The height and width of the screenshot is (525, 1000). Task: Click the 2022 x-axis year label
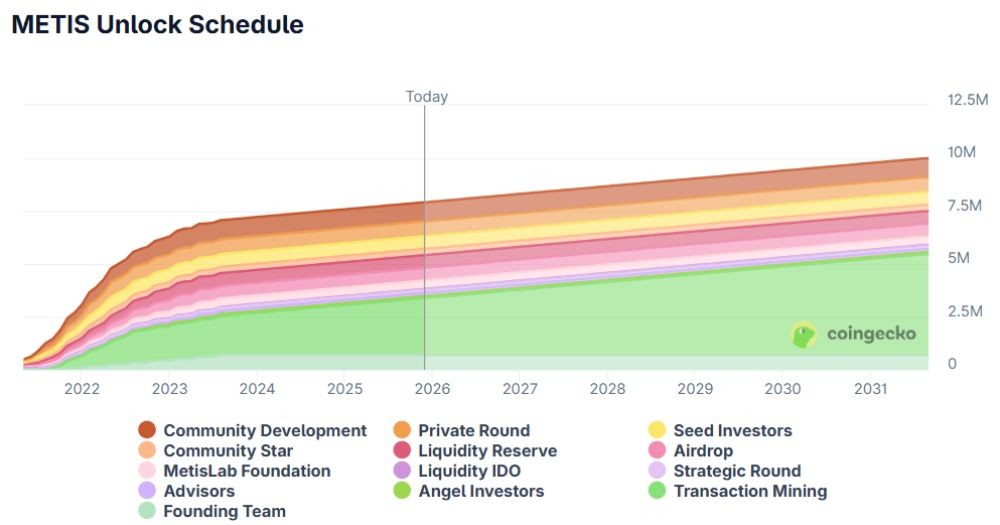[82, 388]
